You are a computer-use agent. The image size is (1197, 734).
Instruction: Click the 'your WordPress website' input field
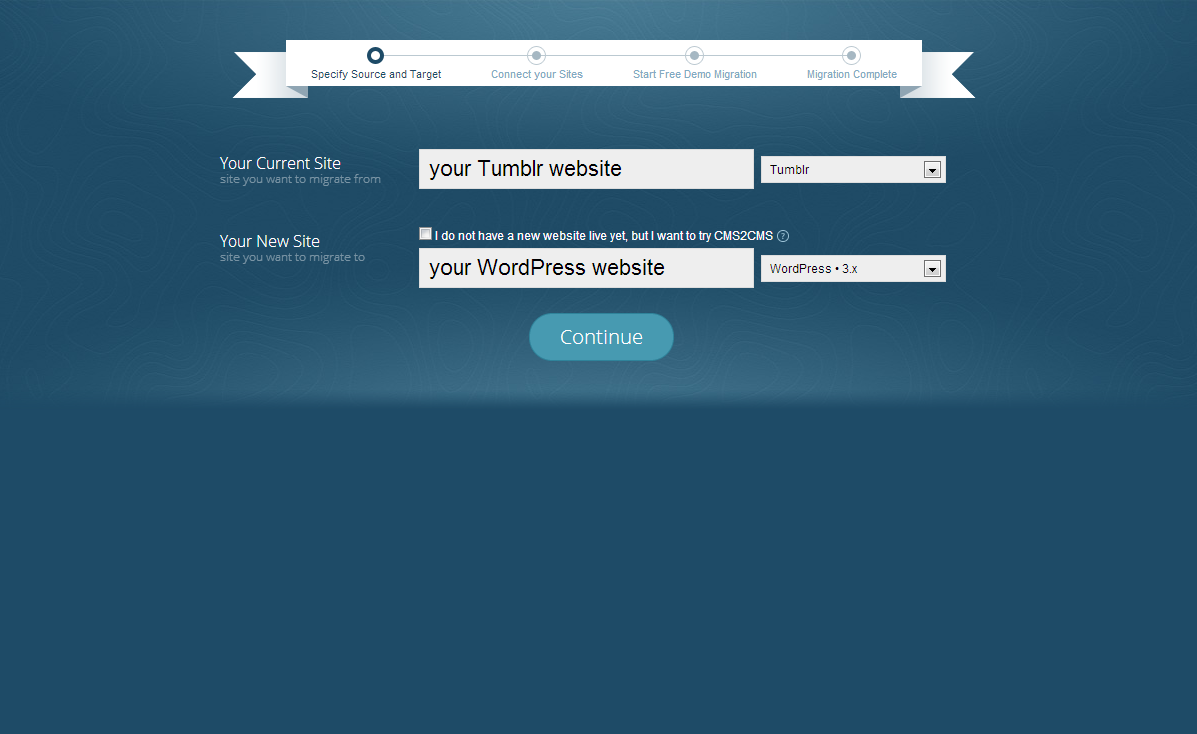click(x=586, y=268)
